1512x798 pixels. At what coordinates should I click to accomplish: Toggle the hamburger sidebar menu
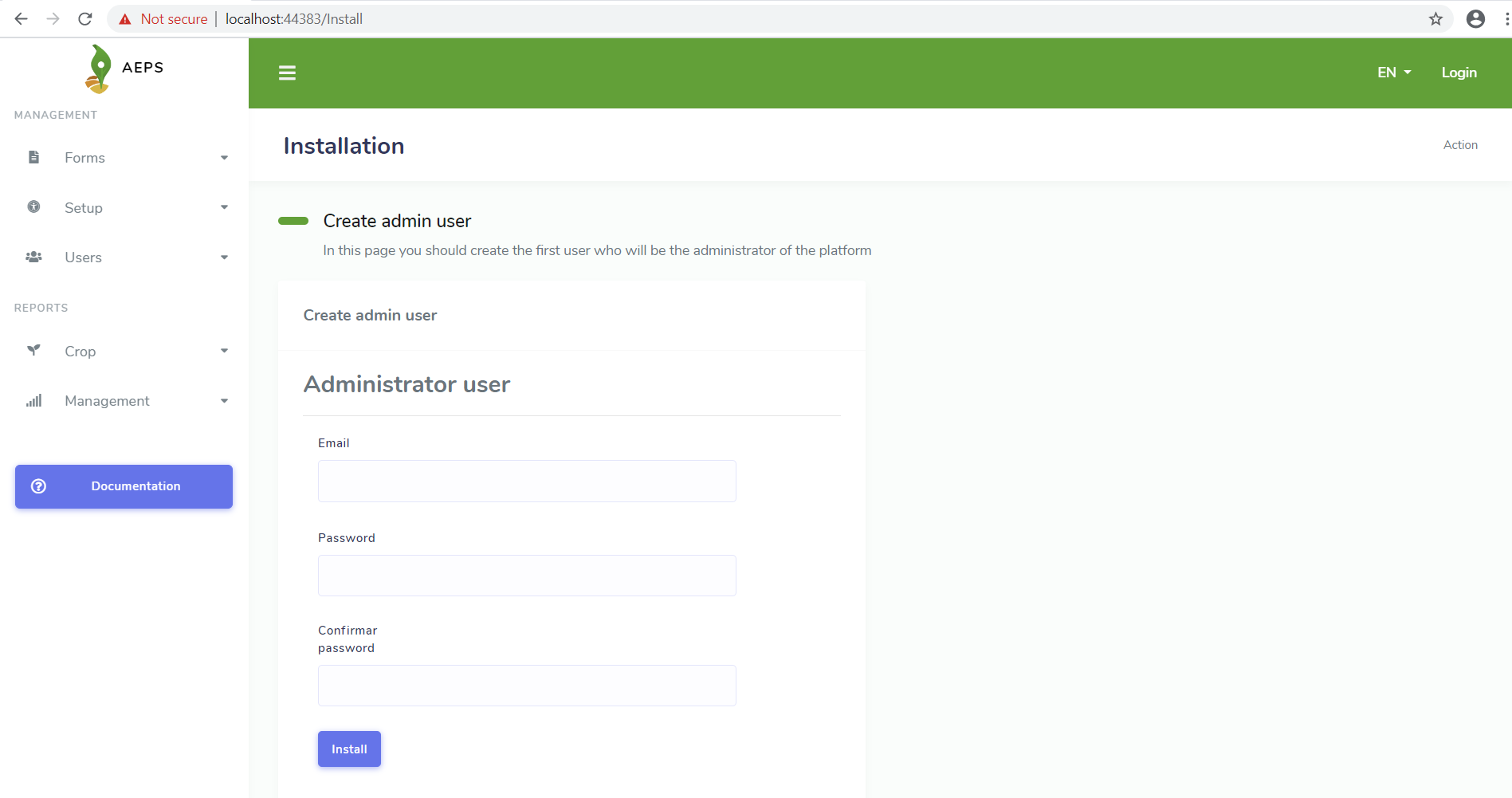(x=287, y=73)
